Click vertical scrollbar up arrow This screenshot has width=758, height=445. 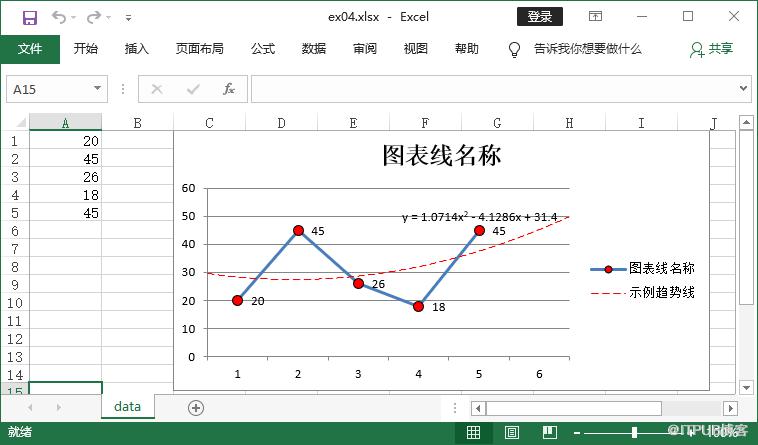pyautogui.click(x=746, y=122)
